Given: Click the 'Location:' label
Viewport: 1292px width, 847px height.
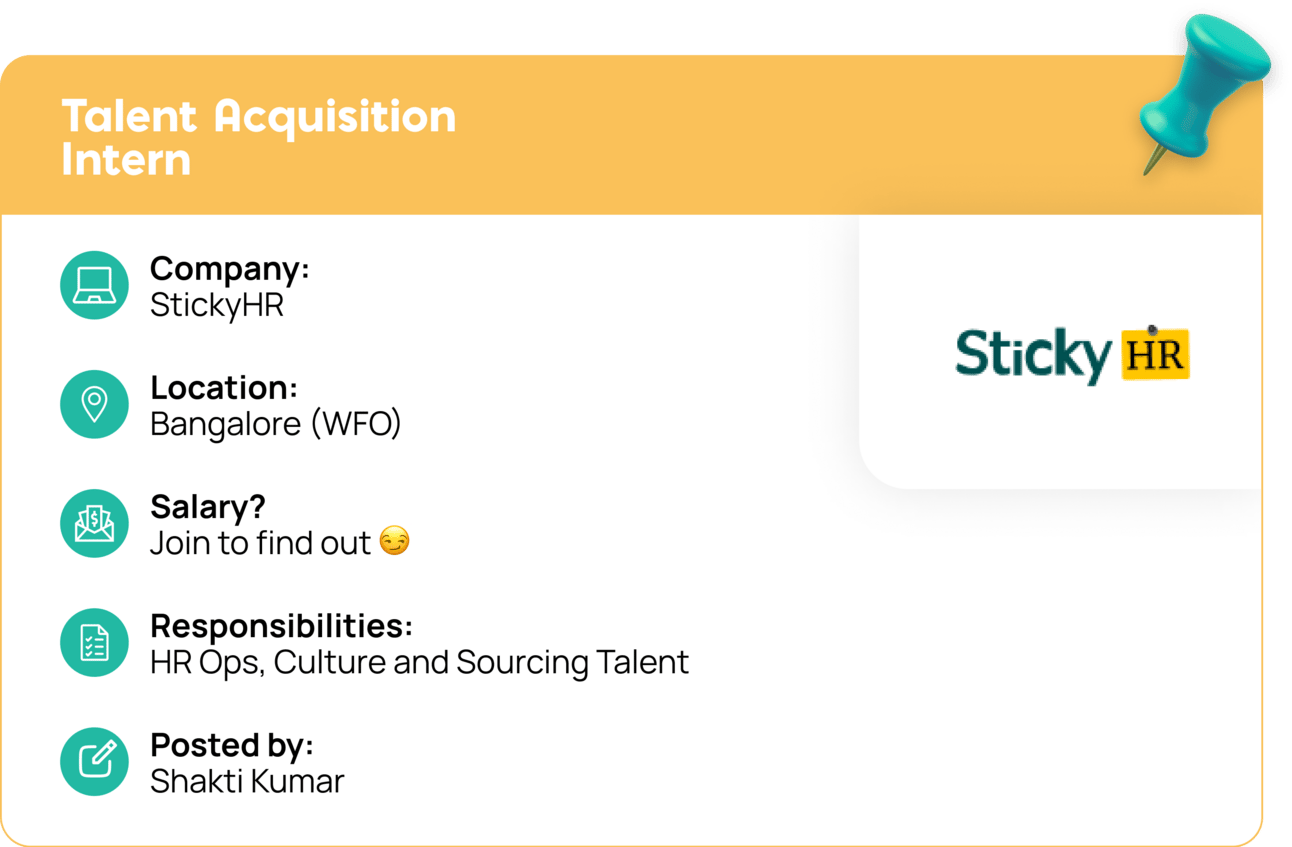Looking at the screenshot, I should [x=223, y=387].
